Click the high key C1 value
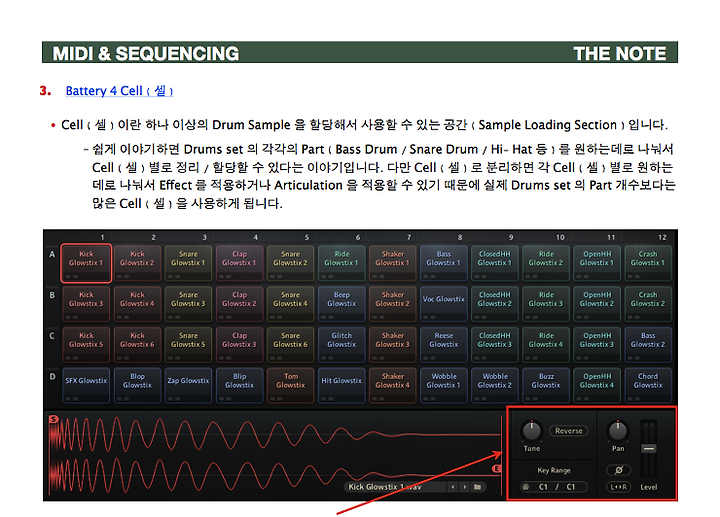This screenshot has height=517, width=720. pos(571,487)
